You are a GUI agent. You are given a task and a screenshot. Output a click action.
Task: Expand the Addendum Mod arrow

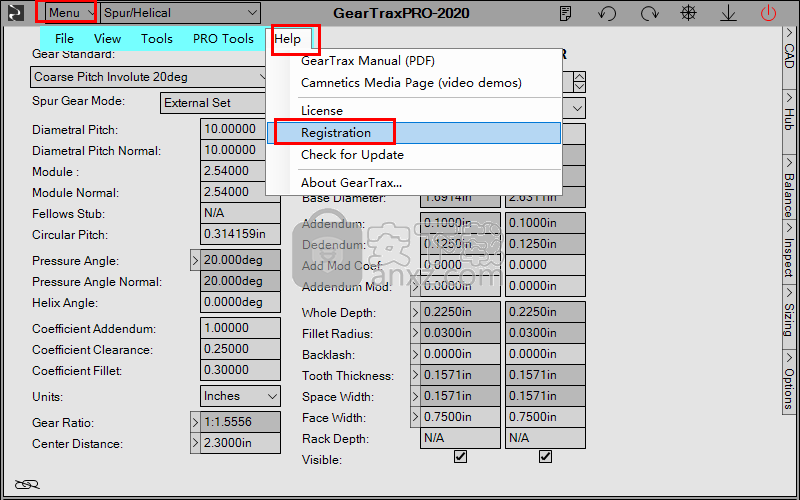point(415,286)
